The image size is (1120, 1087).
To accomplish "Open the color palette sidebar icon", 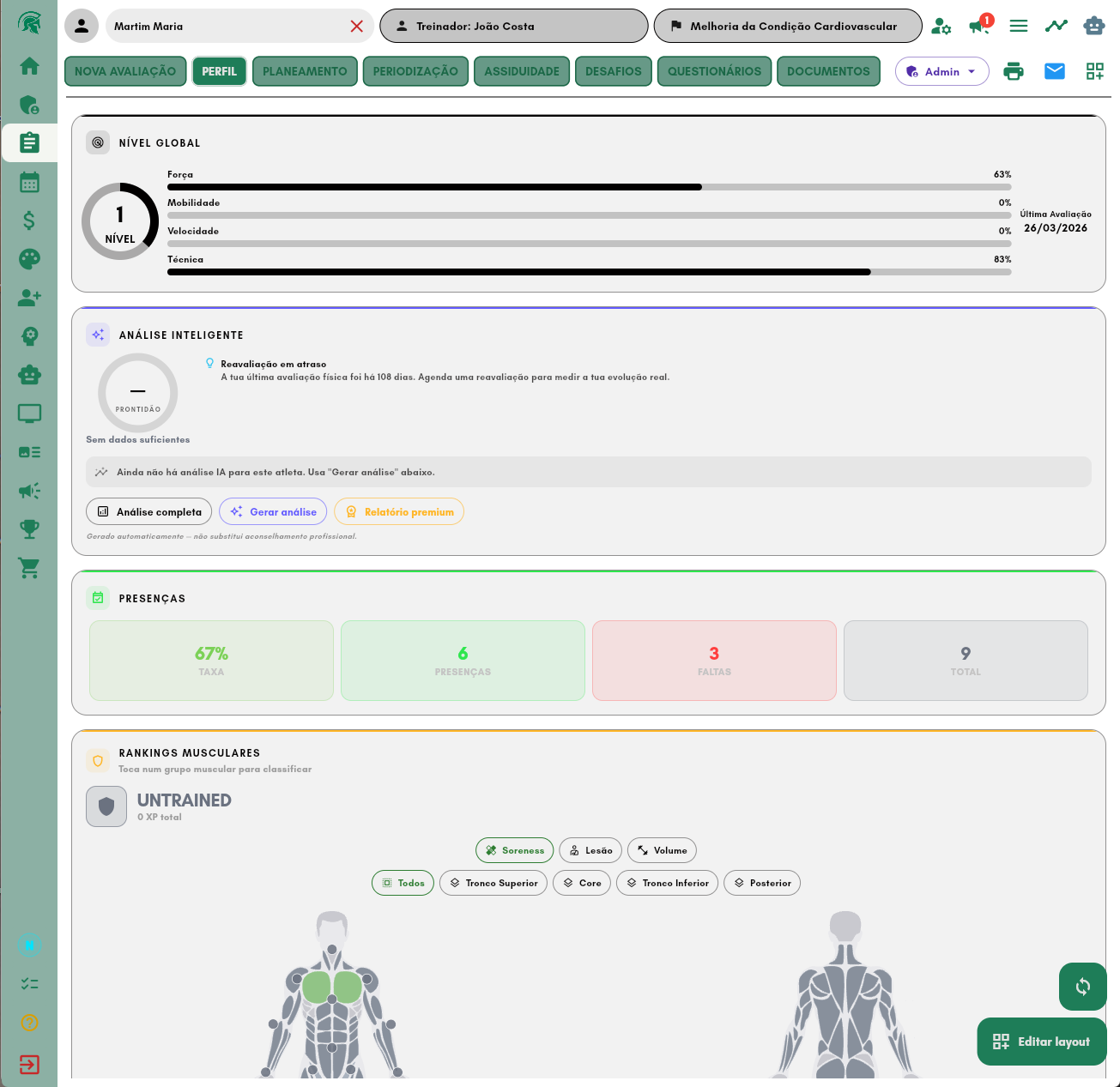I will coord(29,259).
